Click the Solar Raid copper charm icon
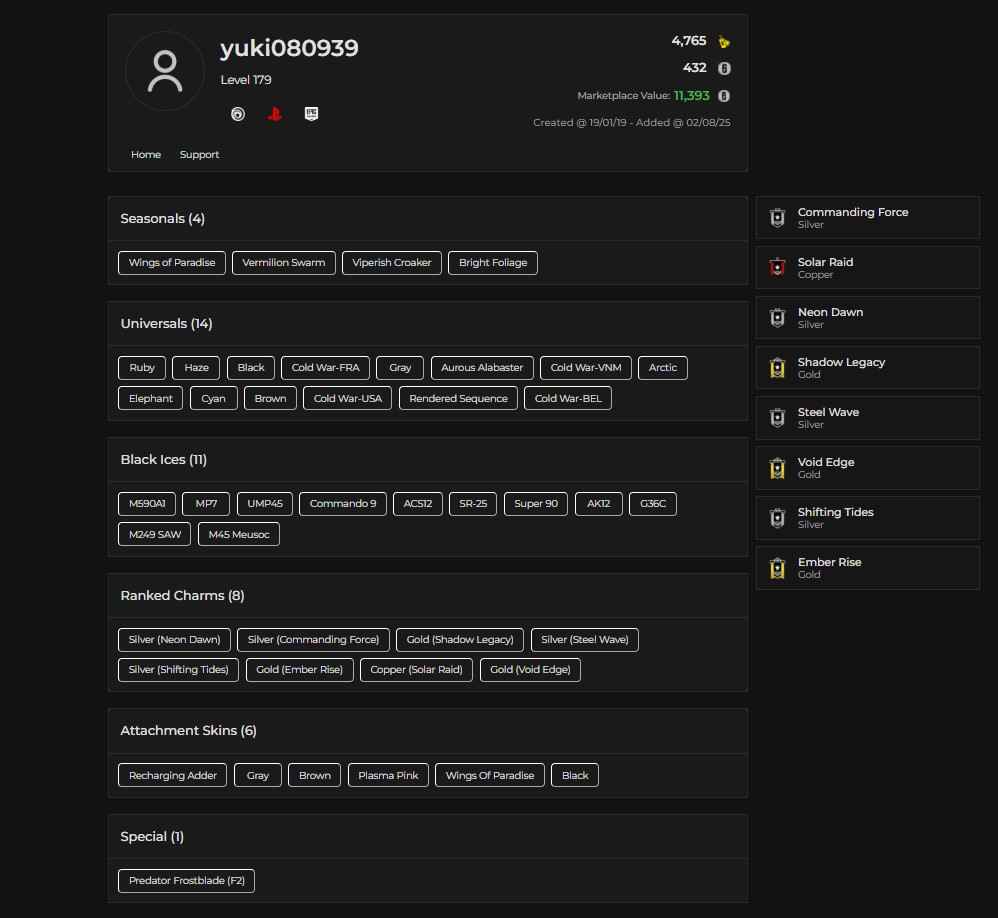 pyautogui.click(x=777, y=267)
